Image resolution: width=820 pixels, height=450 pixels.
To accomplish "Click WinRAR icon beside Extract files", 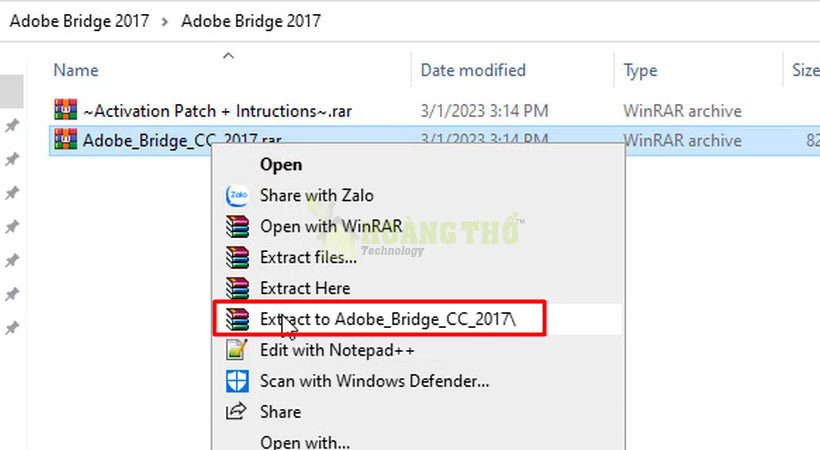I will 237,257.
